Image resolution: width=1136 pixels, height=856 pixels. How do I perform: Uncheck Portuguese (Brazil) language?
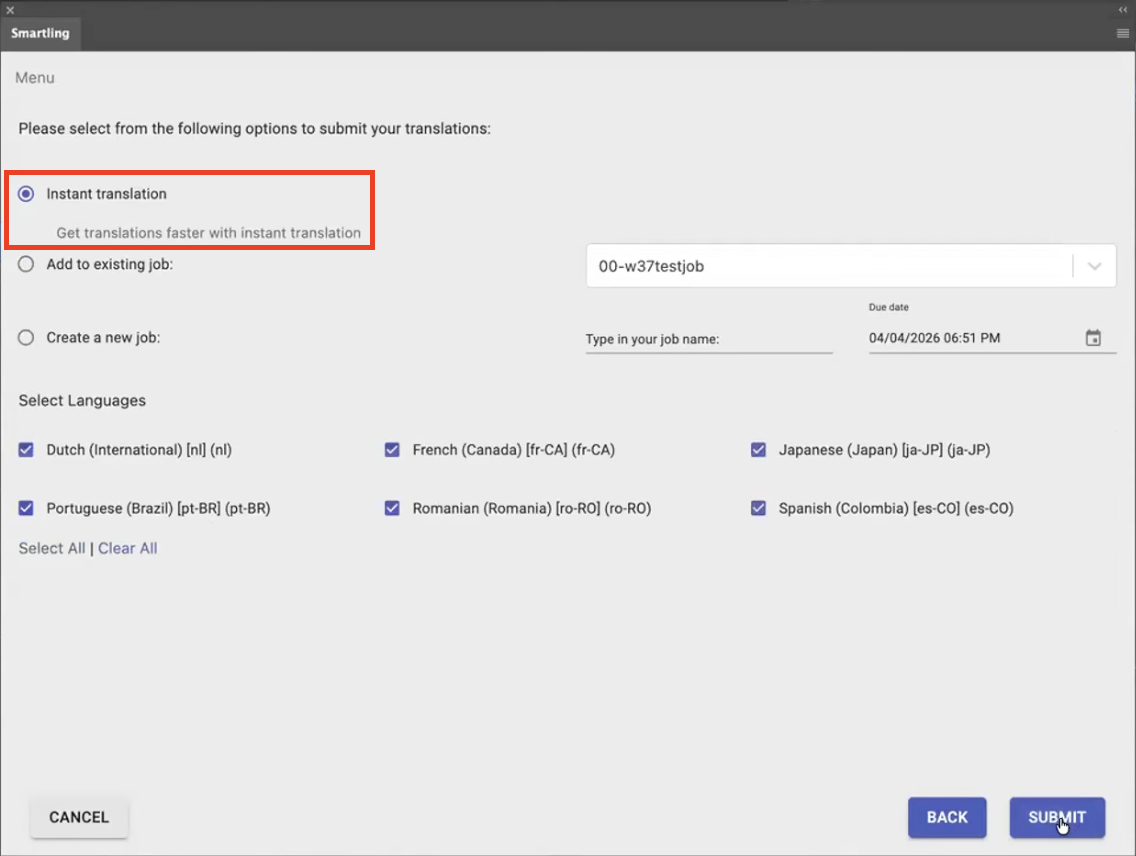click(25, 508)
